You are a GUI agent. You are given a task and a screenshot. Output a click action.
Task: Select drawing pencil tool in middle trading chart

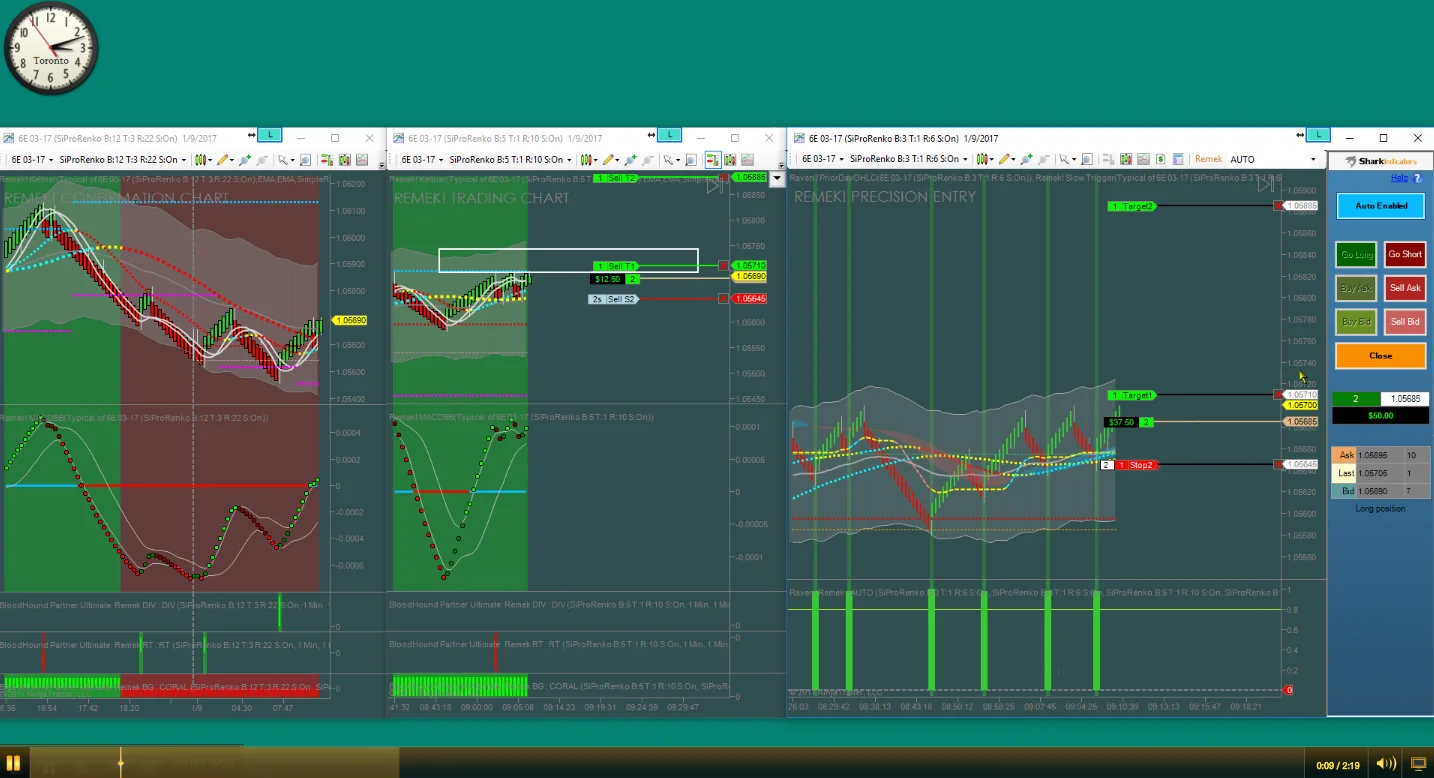point(609,159)
